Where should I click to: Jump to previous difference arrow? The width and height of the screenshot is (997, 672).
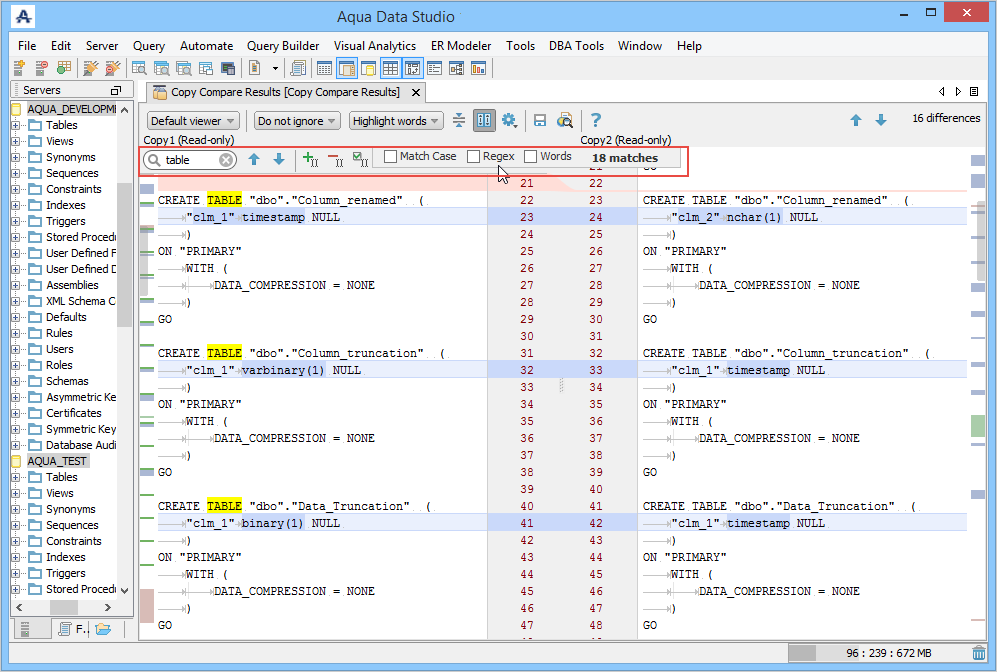coord(856,120)
